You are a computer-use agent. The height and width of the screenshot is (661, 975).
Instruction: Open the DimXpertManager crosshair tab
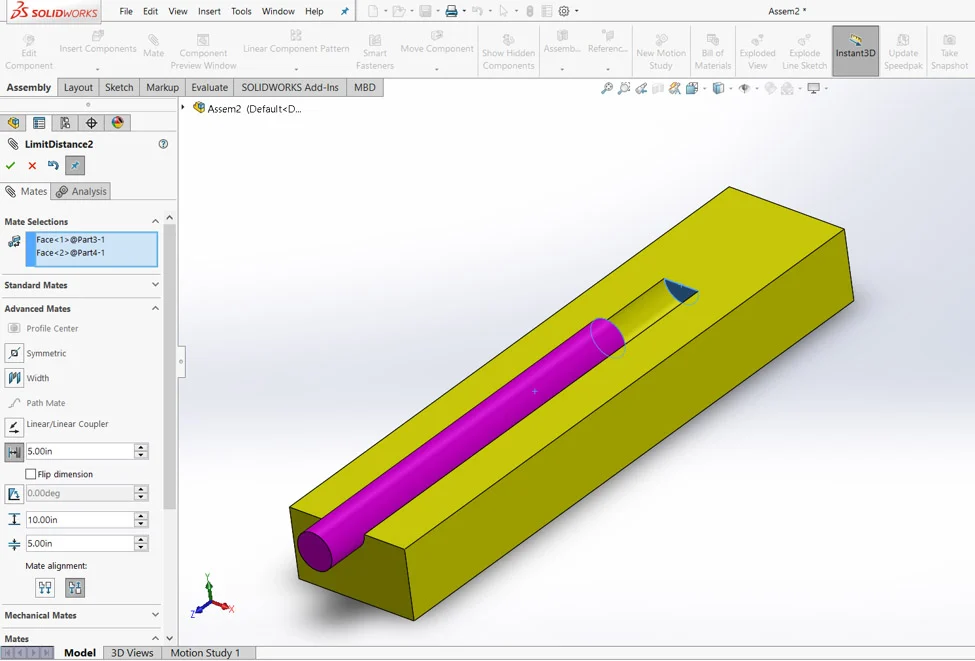click(x=91, y=122)
